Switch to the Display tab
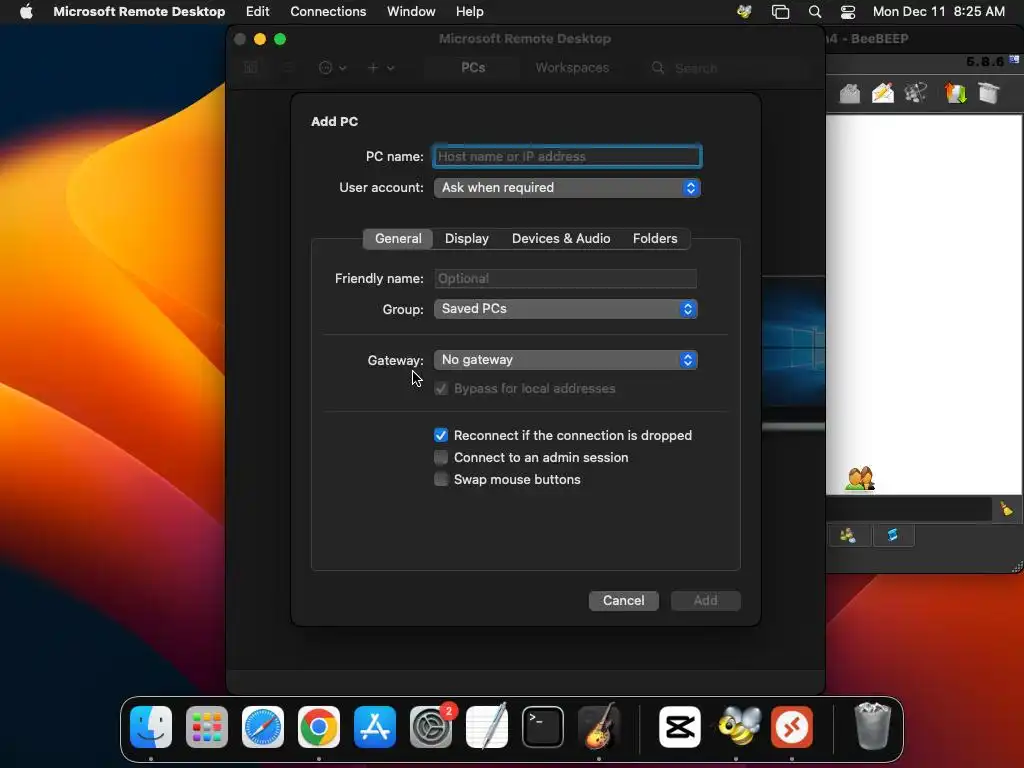 tap(466, 238)
